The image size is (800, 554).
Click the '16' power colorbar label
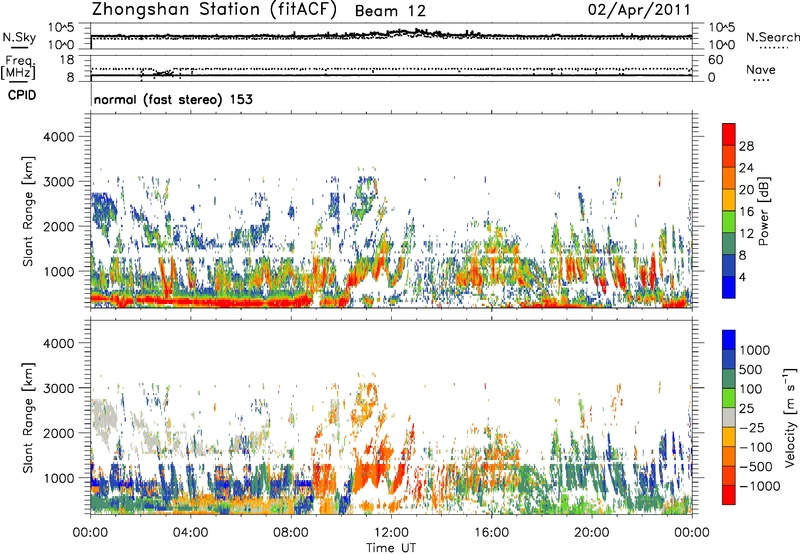click(x=746, y=212)
